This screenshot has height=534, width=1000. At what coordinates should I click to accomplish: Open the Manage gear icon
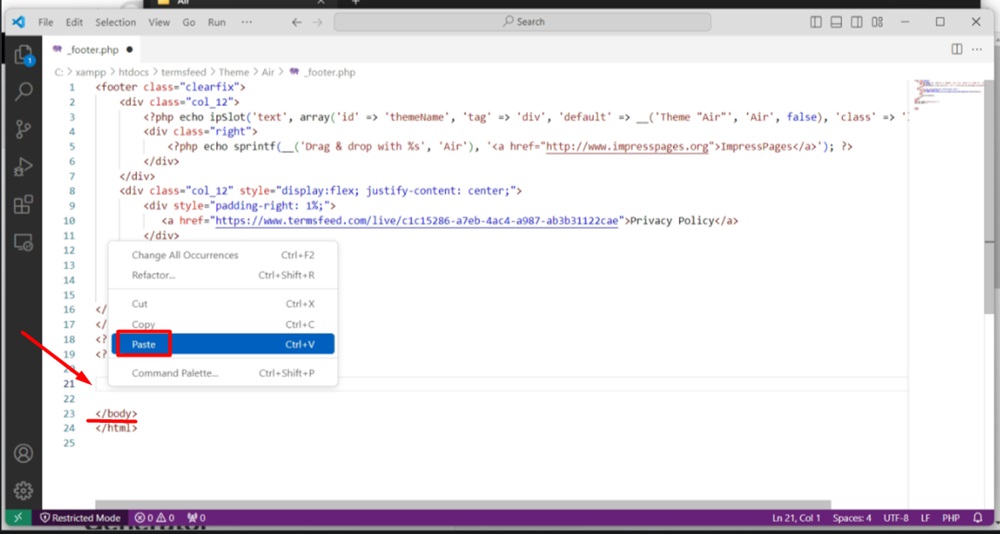[24, 491]
